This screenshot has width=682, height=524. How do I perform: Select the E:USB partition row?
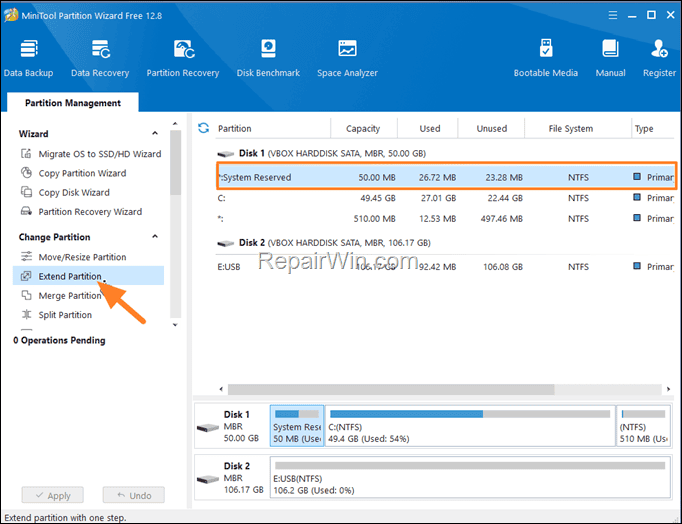(x=445, y=266)
